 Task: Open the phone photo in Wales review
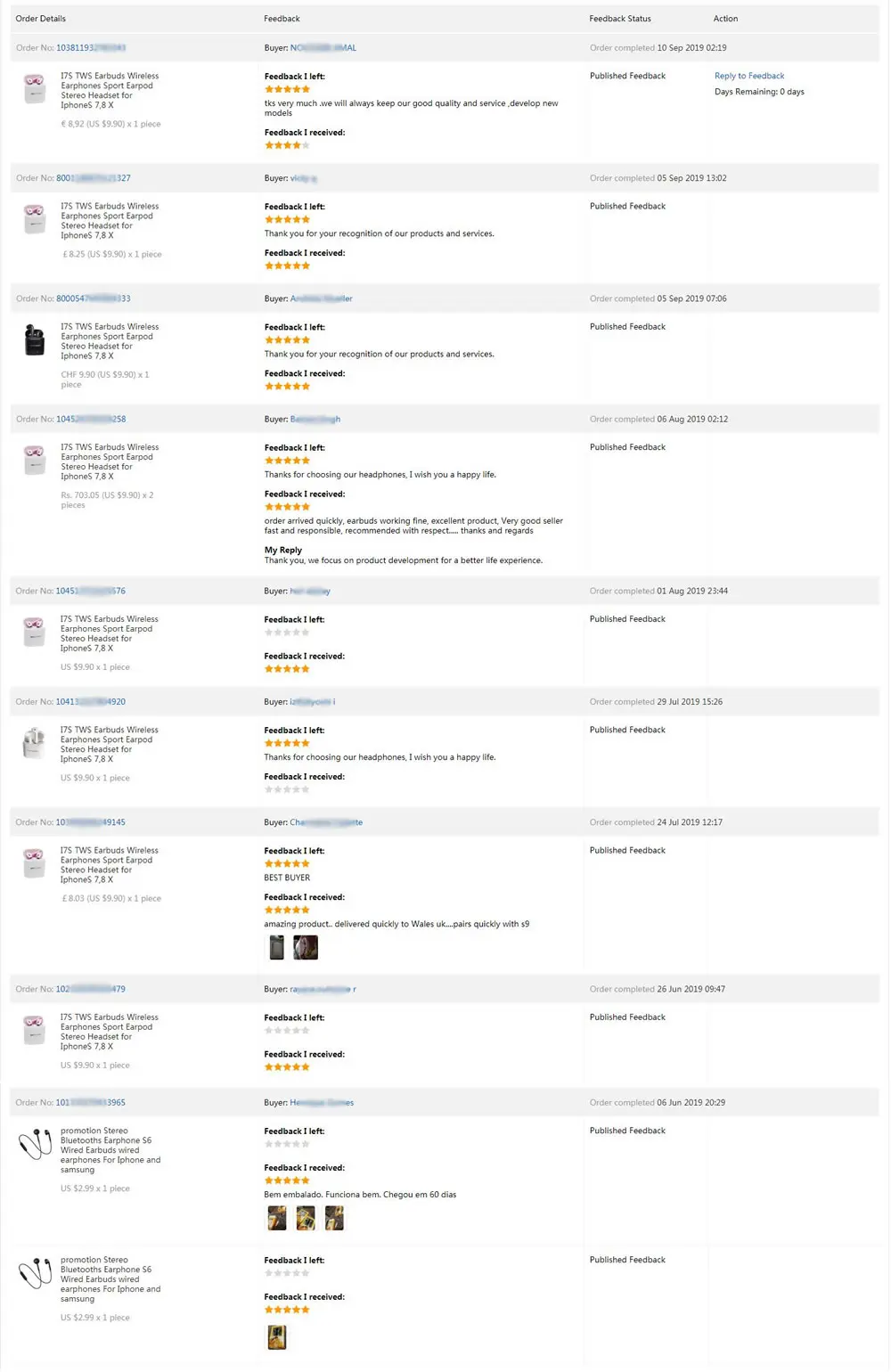coord(277,948)
